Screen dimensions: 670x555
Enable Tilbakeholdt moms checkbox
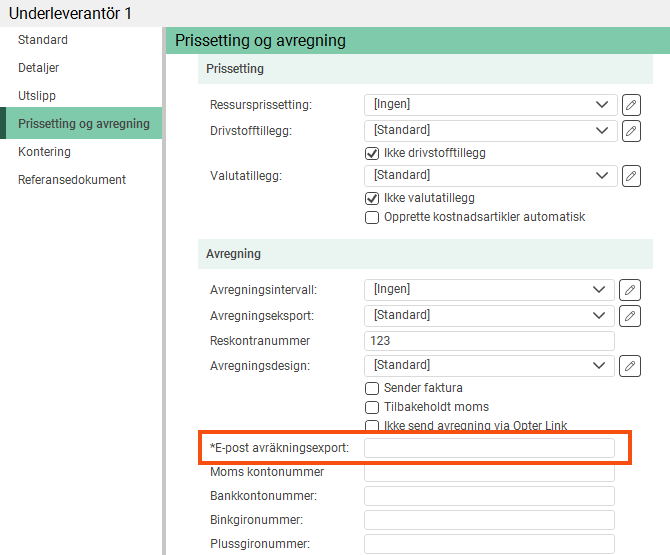click(x=372, y=407)
